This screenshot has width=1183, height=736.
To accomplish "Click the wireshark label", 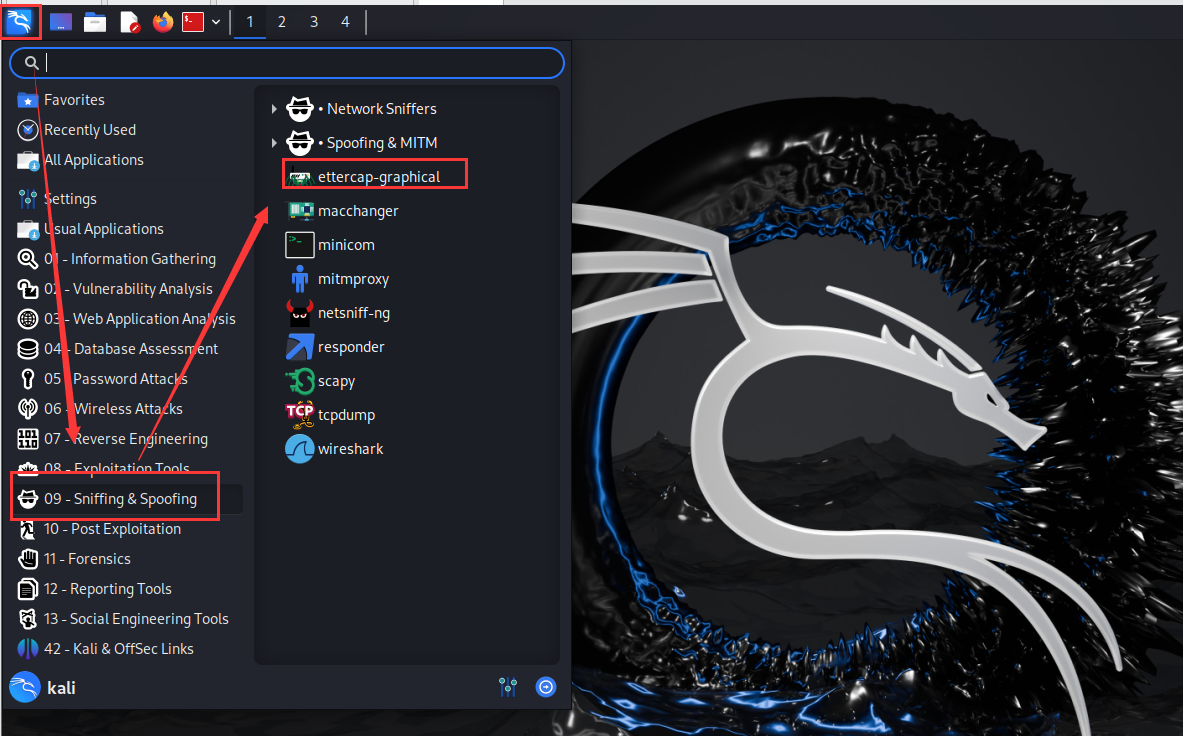I will click(351, 449).
